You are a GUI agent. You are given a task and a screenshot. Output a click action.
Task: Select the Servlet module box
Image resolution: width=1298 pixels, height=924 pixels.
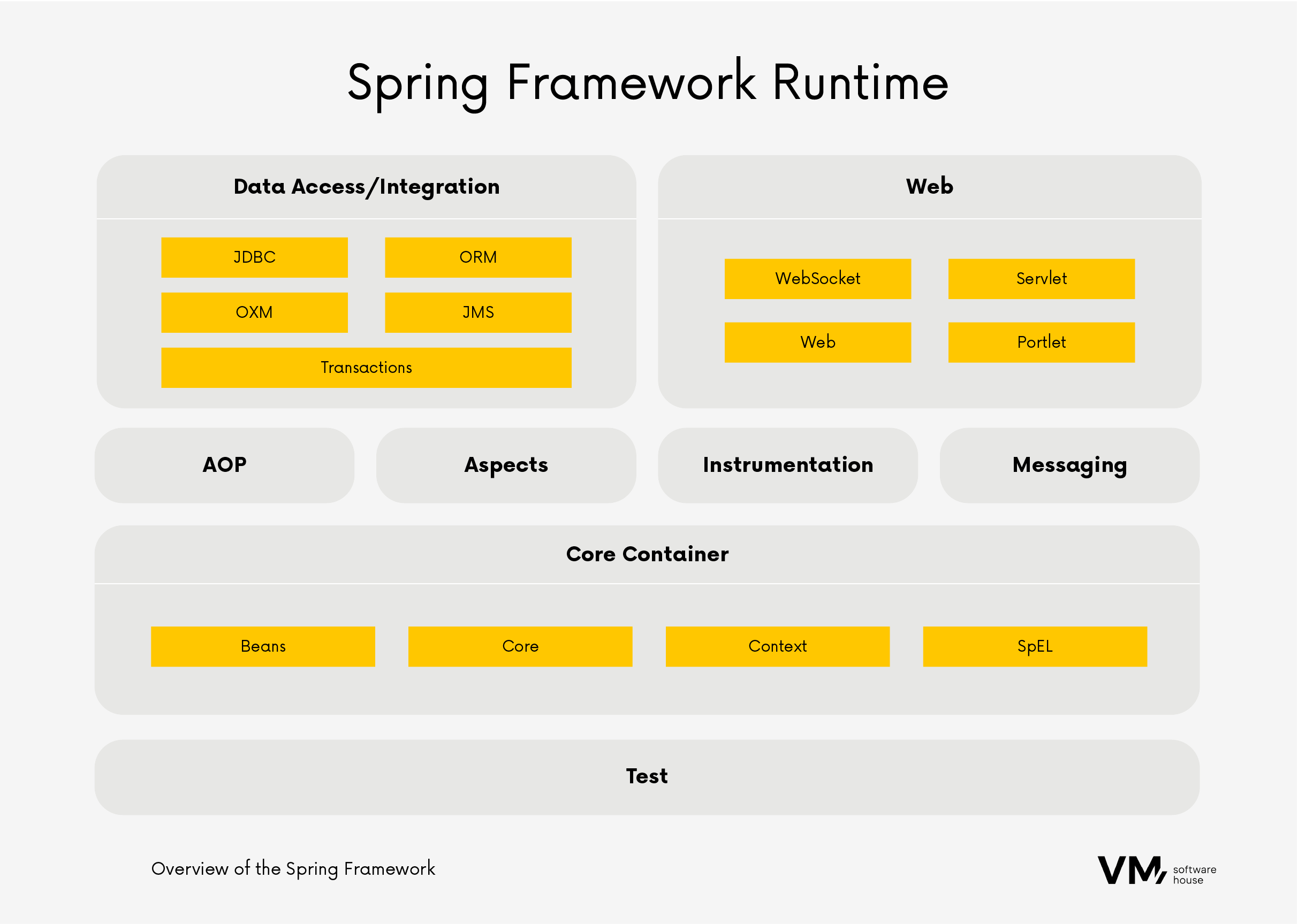click(1041, 279)
